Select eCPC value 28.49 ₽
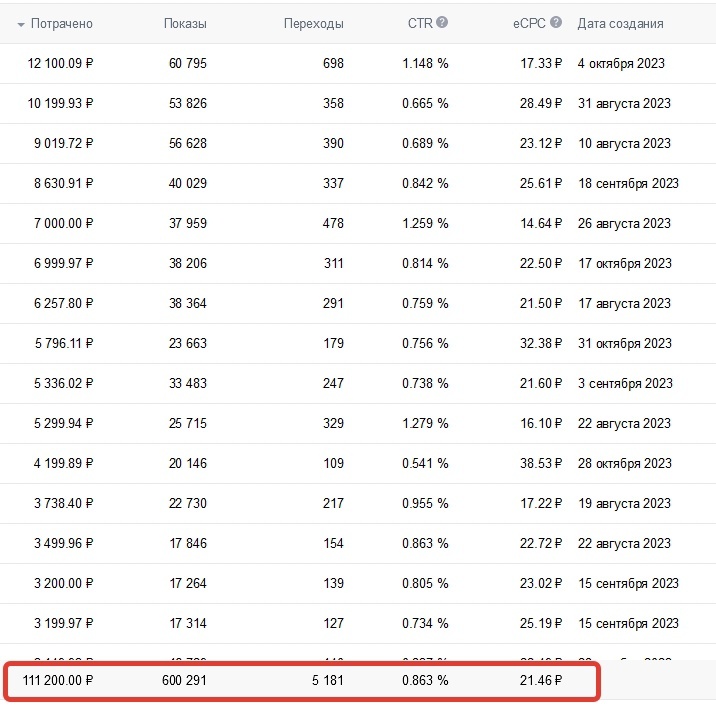This screenshot has width=716, height=705. tap(541, 103)
